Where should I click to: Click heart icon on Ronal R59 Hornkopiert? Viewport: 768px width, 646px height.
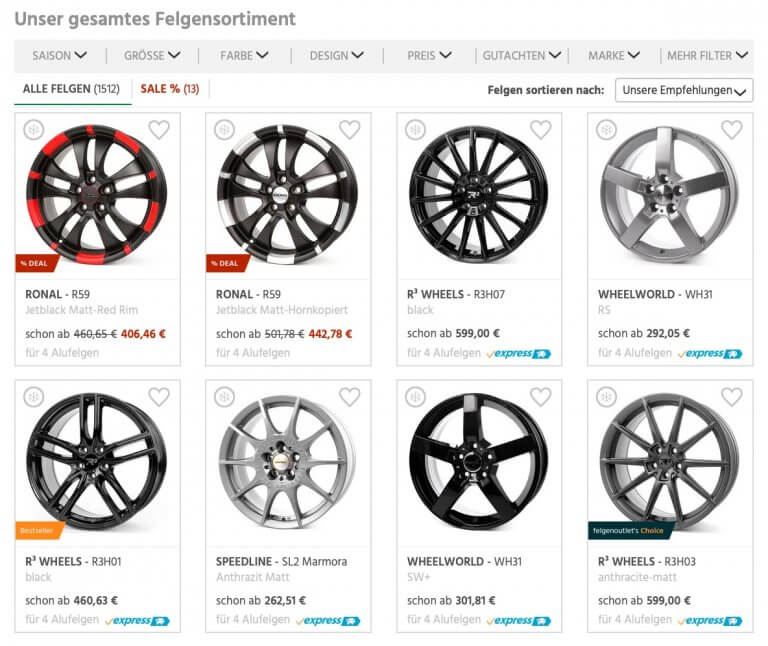[x=349, y=129]
